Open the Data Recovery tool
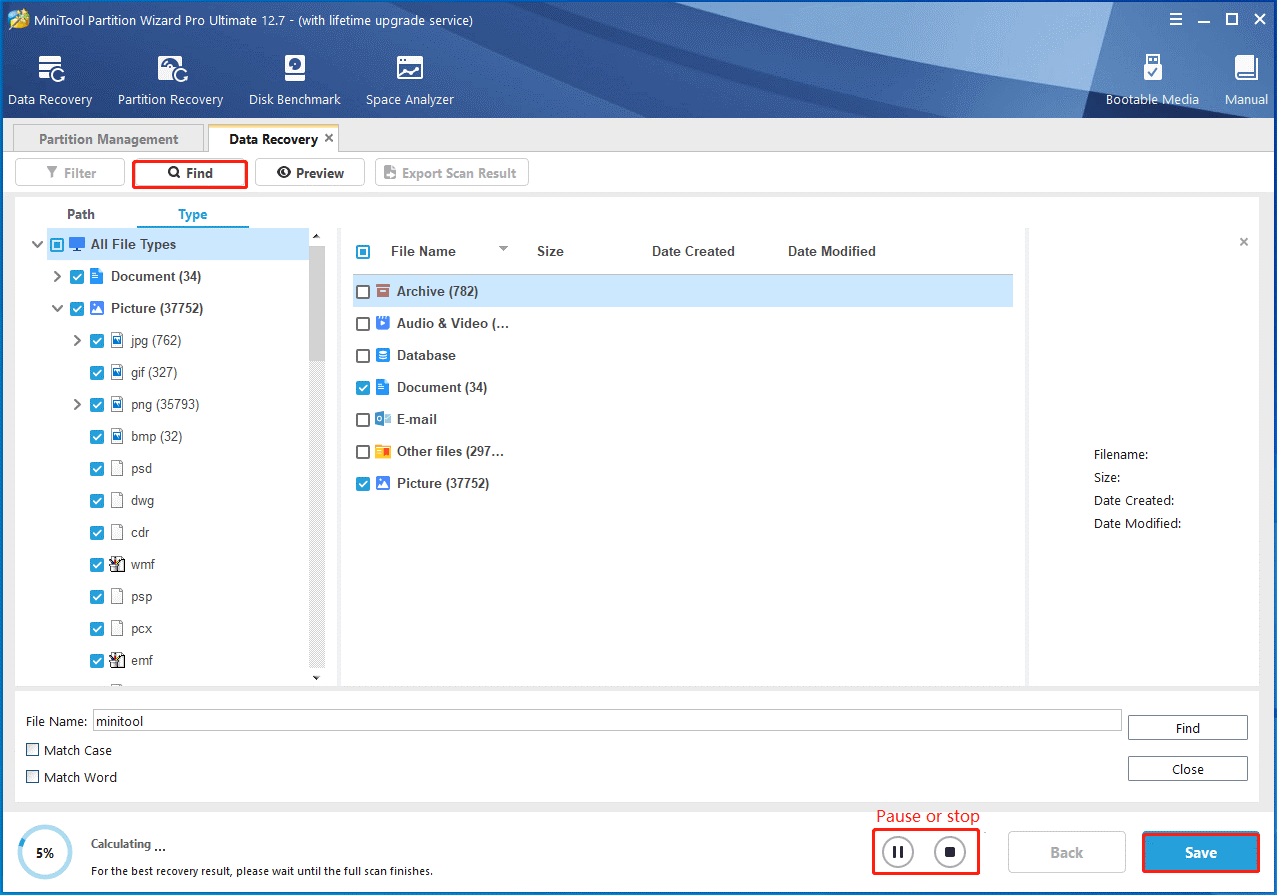The width and height of the screenshot is (1277, 895). tap(50, 80)
